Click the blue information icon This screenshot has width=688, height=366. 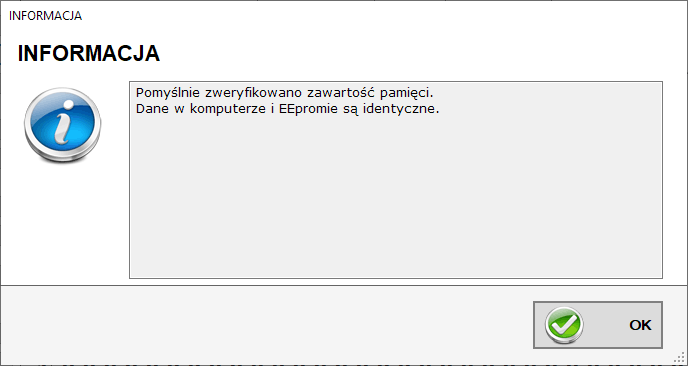63,125
